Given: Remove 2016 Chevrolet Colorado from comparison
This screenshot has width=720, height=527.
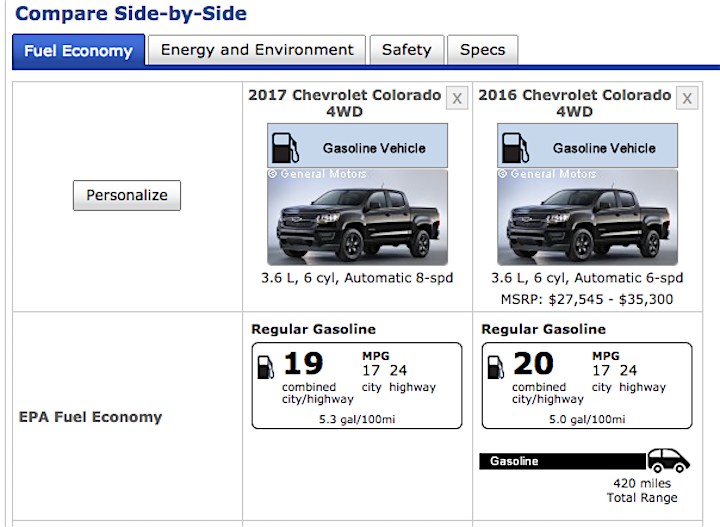Looking at the screenshot, I should pyautogui.click(x=687, y=98).
